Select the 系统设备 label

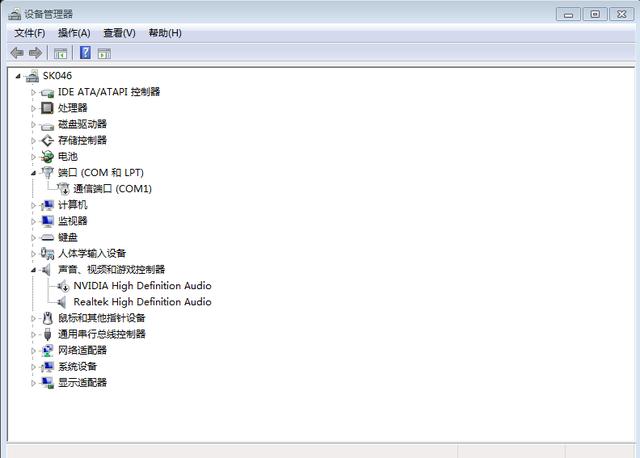[x=78, y=367]
